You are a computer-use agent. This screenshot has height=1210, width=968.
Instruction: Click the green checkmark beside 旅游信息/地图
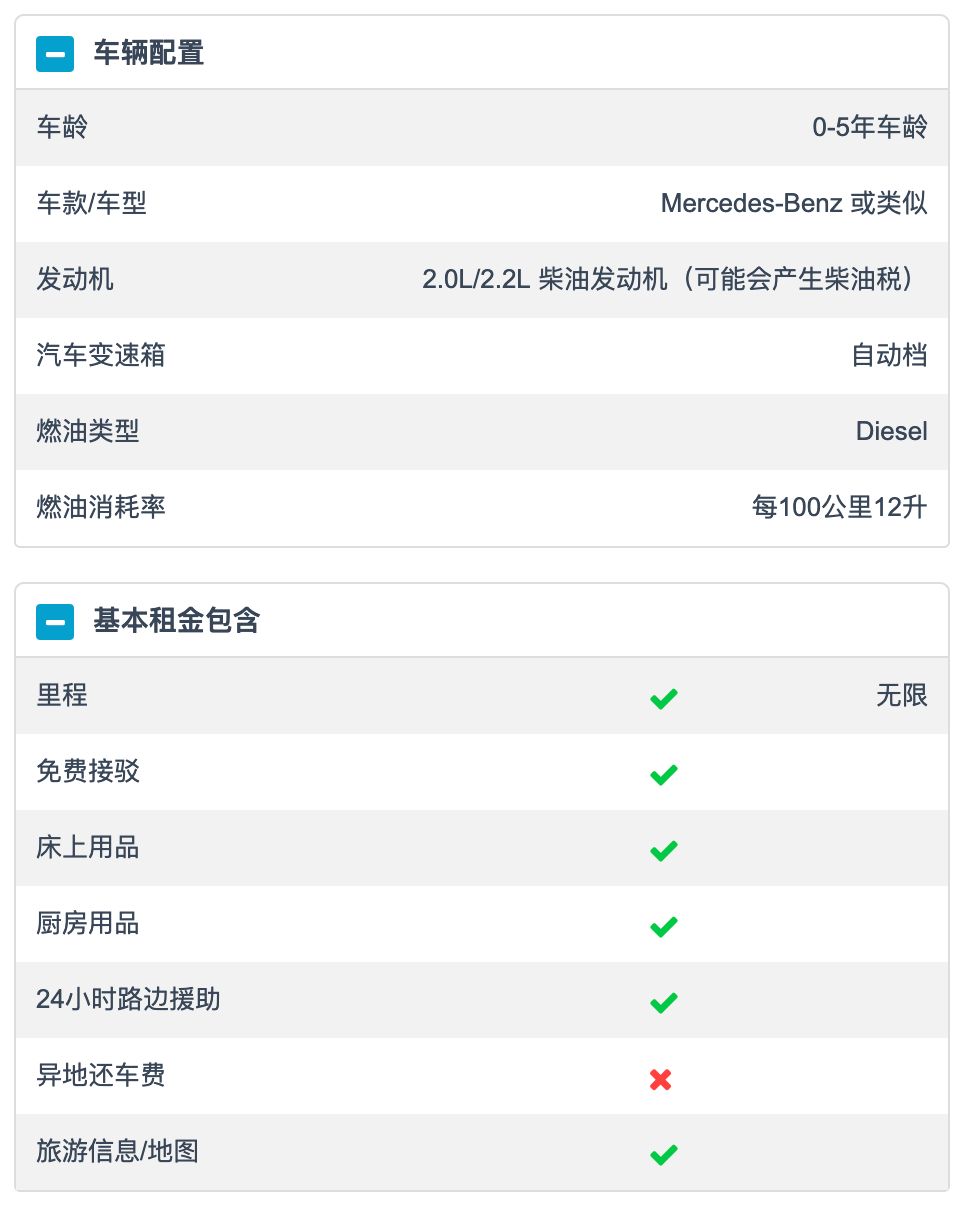point(663,1154)
